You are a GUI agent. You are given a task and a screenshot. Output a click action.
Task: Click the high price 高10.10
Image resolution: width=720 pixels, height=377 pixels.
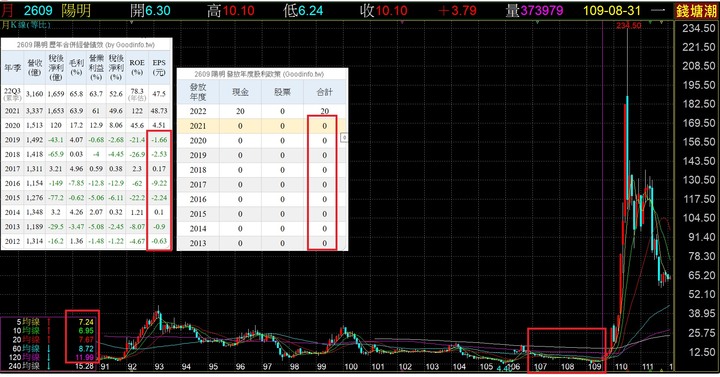[231, 11]
